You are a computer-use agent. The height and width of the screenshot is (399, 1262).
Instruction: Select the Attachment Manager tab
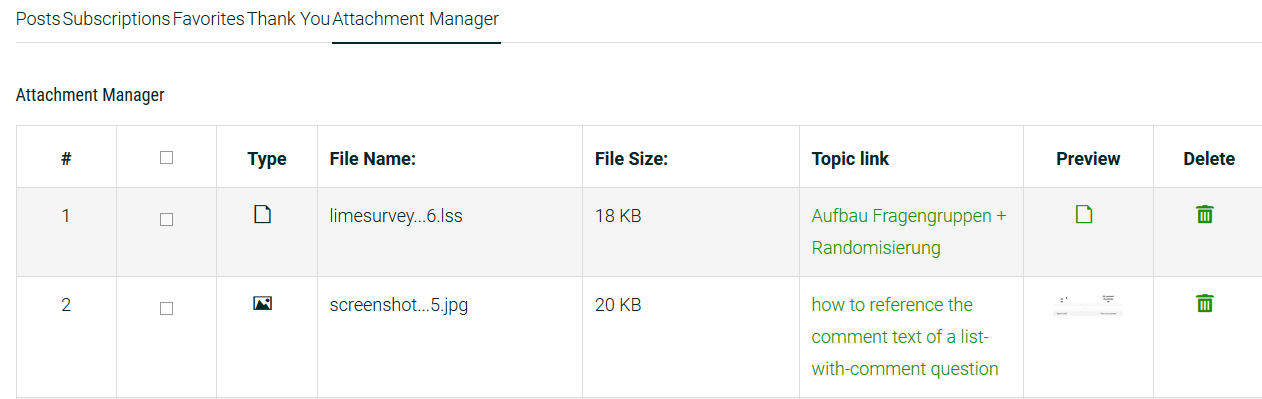coord(416,19)
